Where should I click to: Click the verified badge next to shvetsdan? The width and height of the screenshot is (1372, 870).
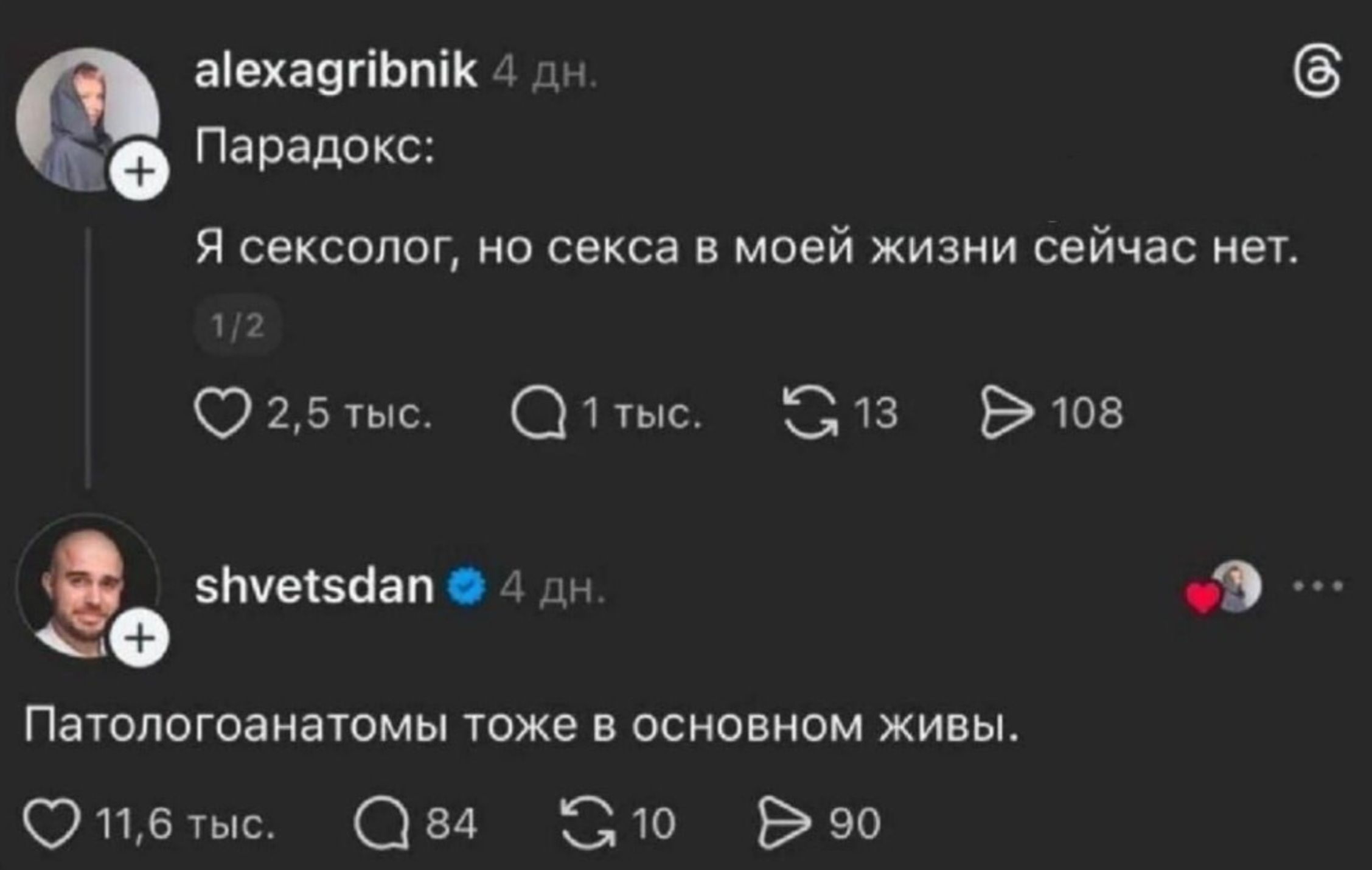pyautogui.click(x=464, y=585)
